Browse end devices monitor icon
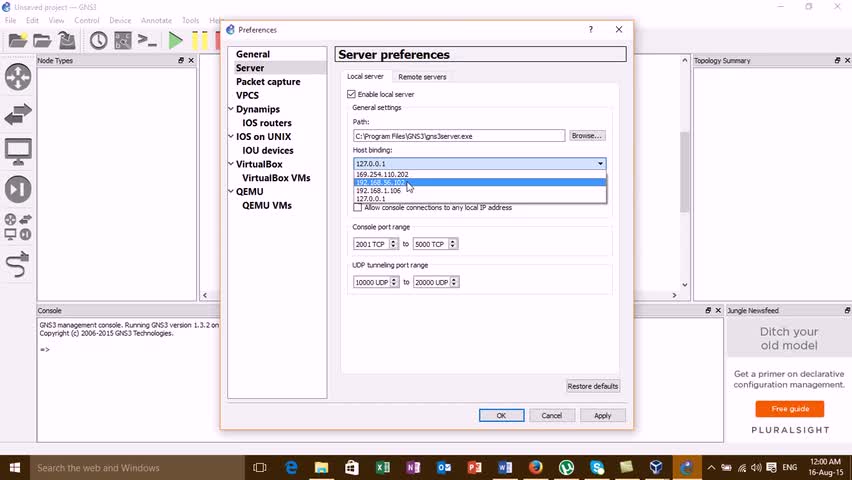This screenshot has width=852, height=480. point(18,152)
